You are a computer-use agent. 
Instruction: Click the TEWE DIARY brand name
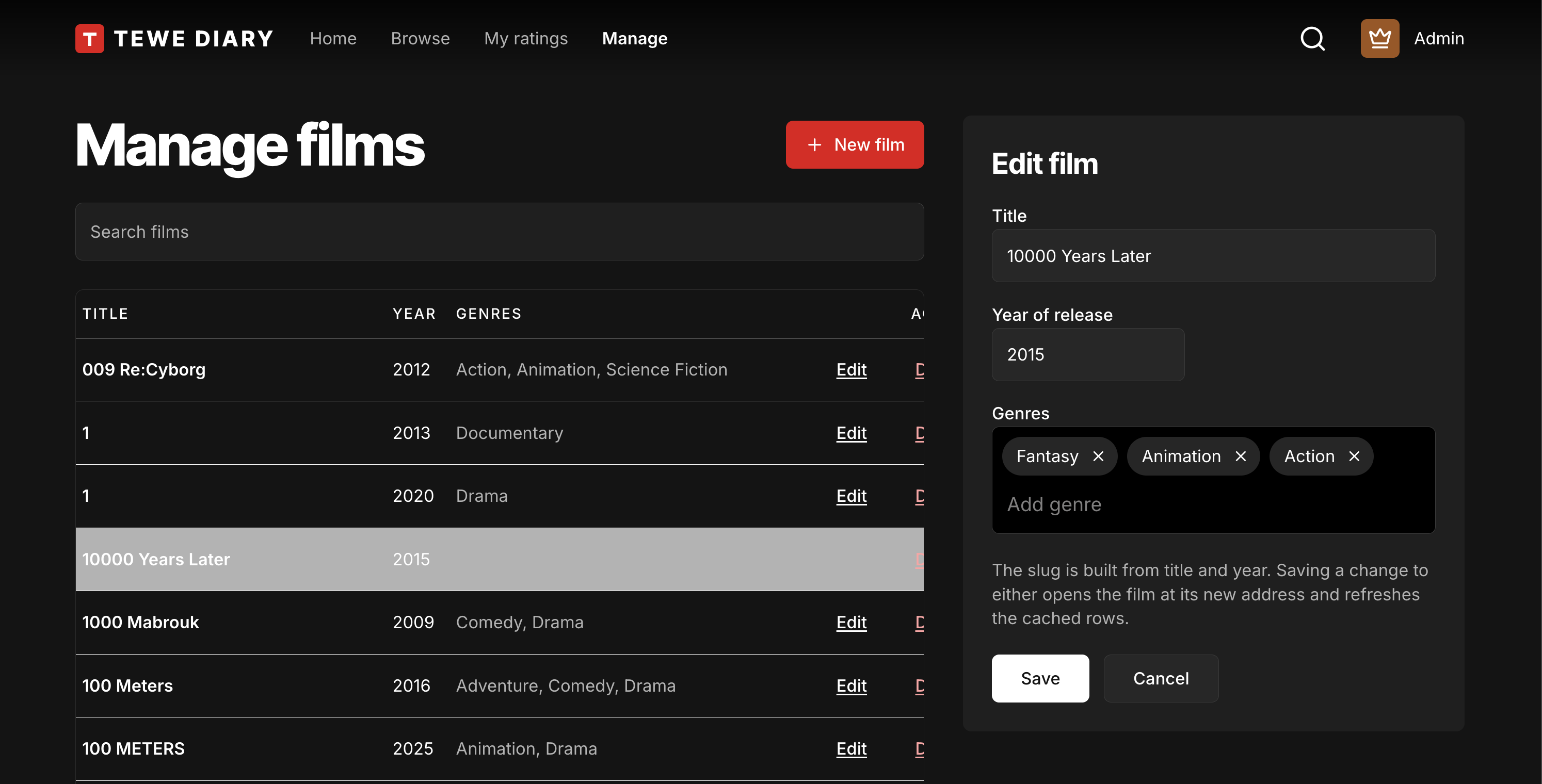point(194,38)
